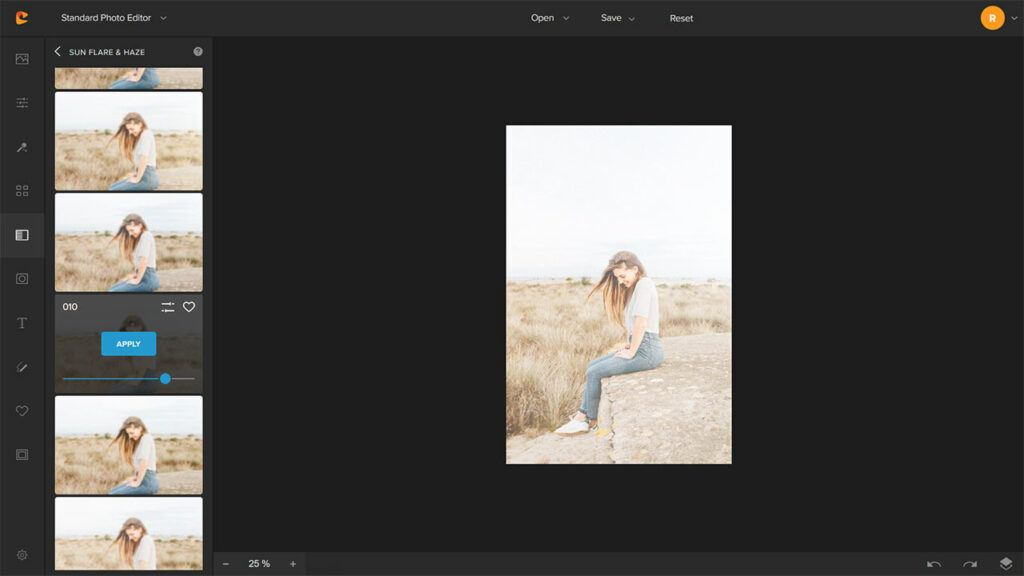Click Reset in the top bar
The width and height of the screenshot is (1024, 576).
coord(681,18)
